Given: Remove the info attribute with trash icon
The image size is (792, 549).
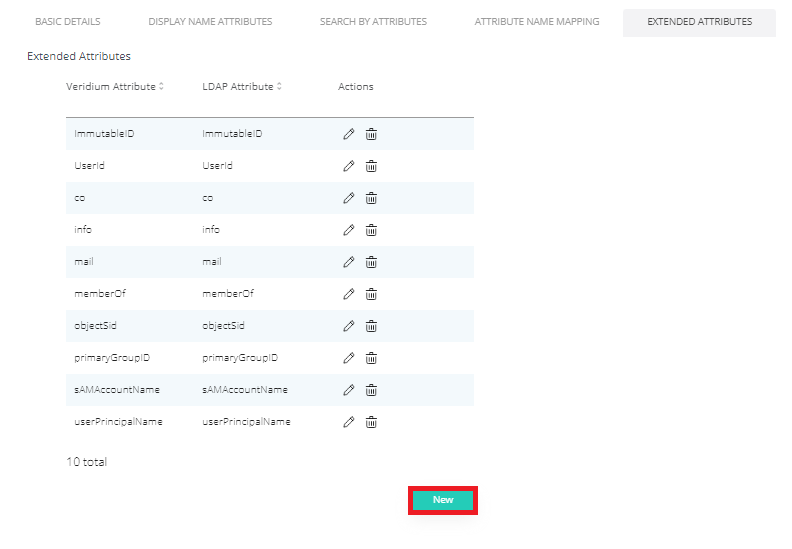Looking at the screenshot, I should [371, 230].
